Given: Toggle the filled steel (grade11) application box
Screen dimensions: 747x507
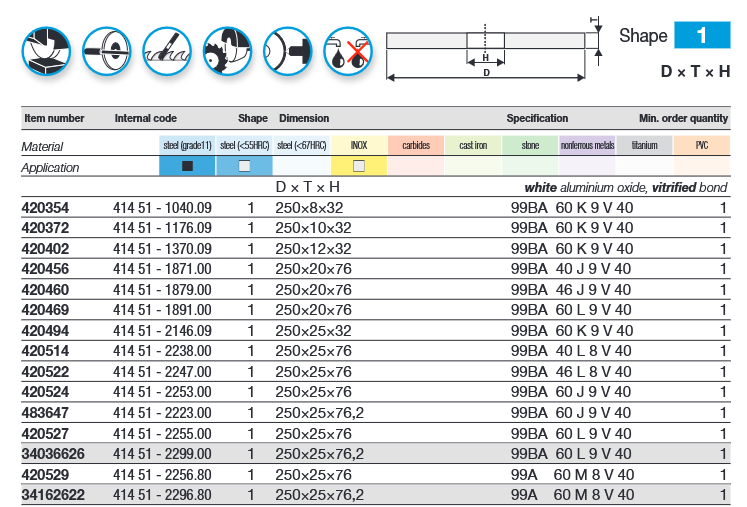Looking at the screenshot, I should pos(186,166).
